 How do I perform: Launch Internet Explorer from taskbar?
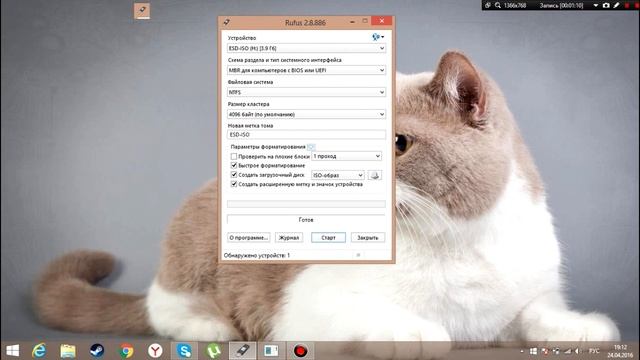coord(39,351)
